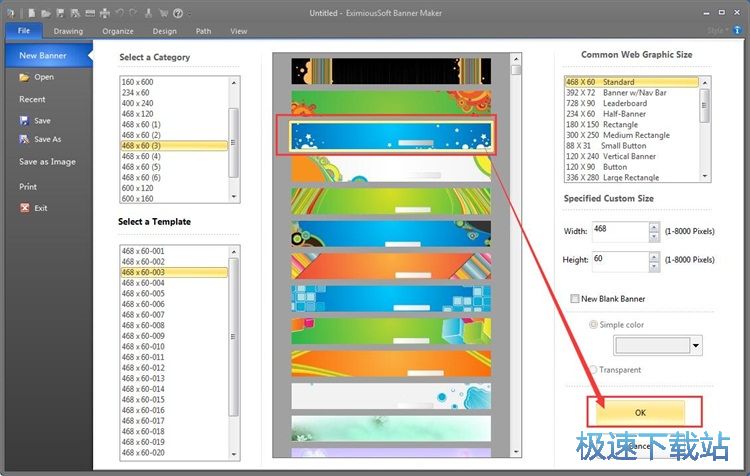
Task: Click the red Exit icon in the File sidebar
Action: coord(24,208)
